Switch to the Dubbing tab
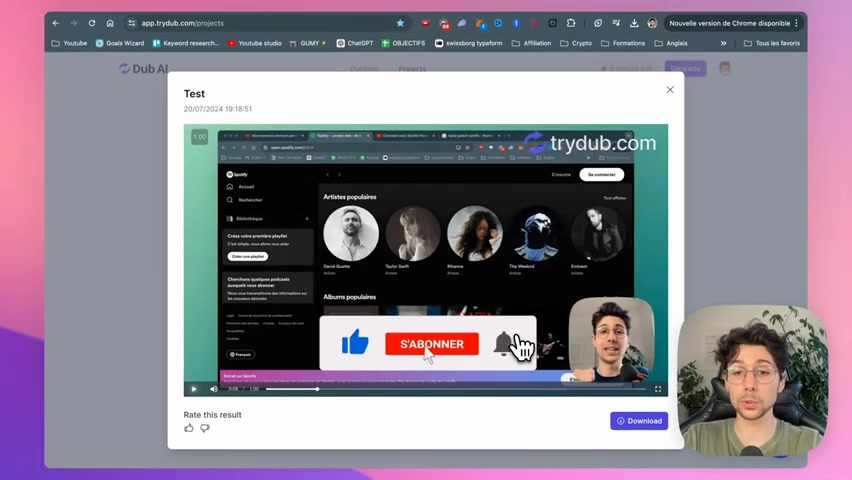Image resolution: width=852 pixels, height=480 pixels. click(x=364, y=69)
